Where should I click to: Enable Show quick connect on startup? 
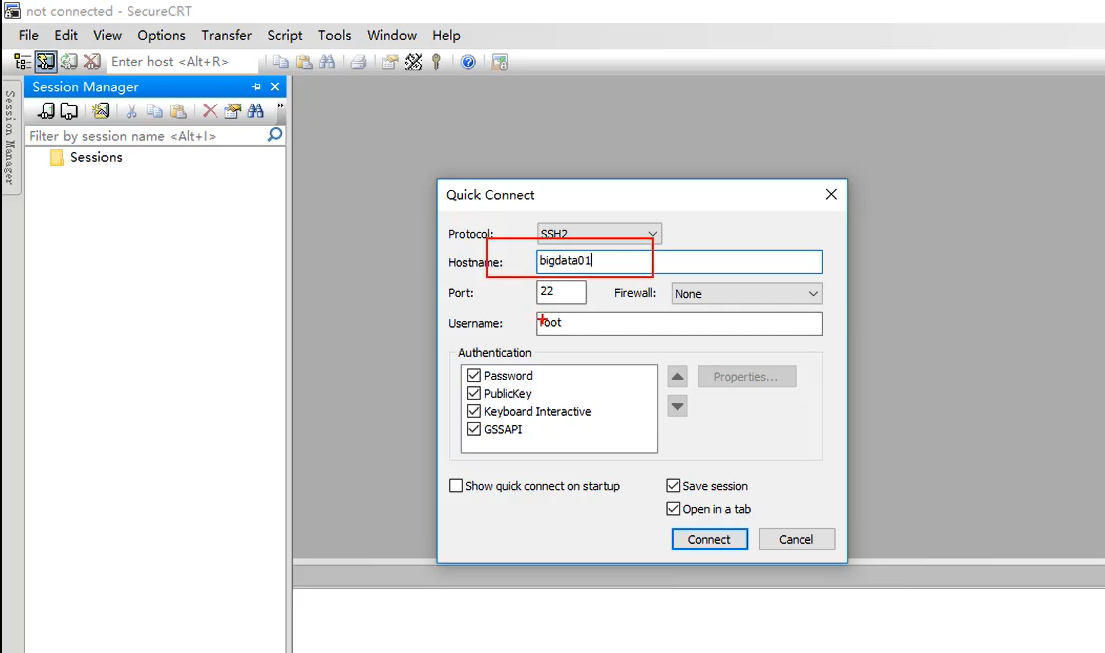coord(455,485)
